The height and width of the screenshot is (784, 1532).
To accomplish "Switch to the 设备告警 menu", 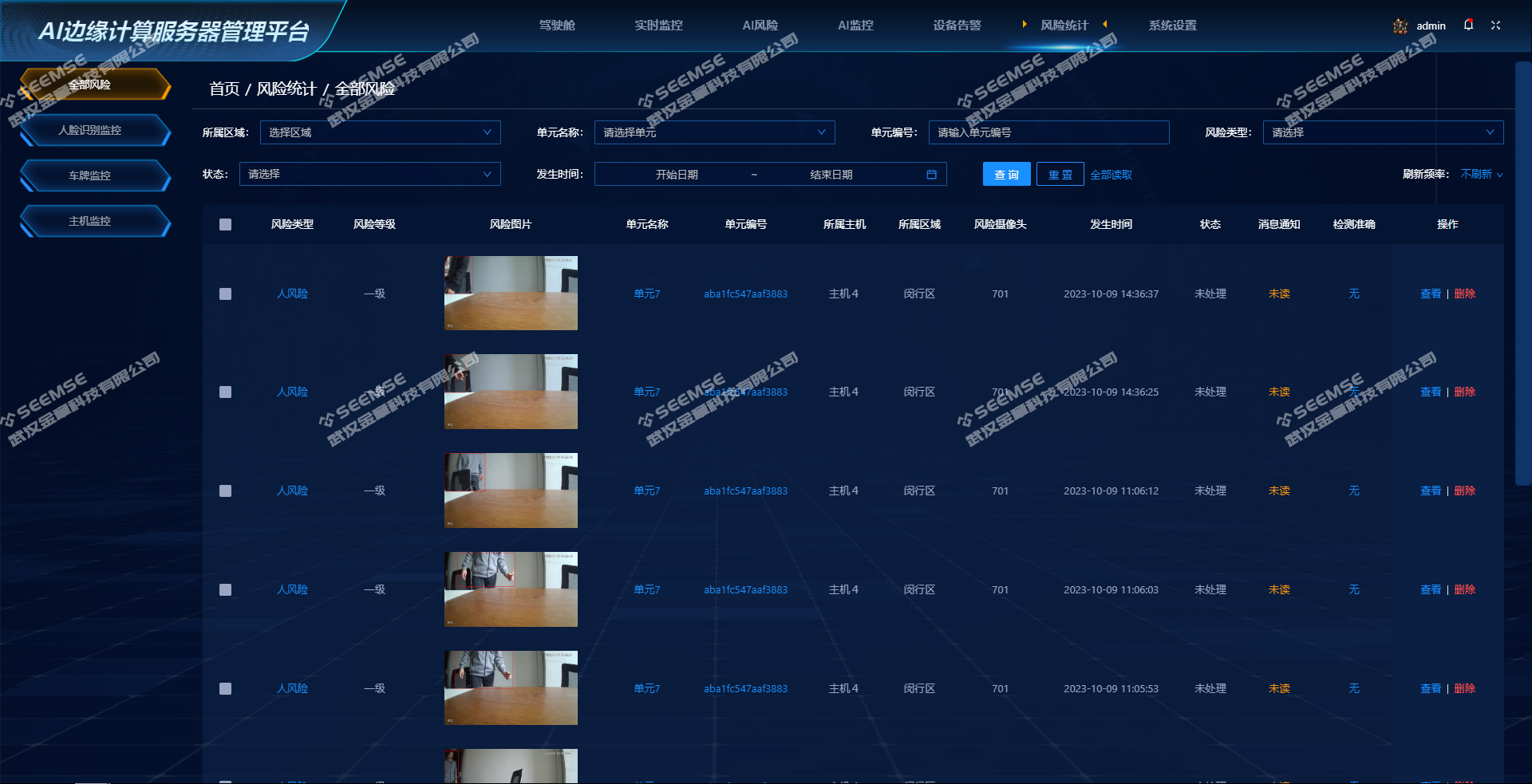I will [x=957, y=26].
